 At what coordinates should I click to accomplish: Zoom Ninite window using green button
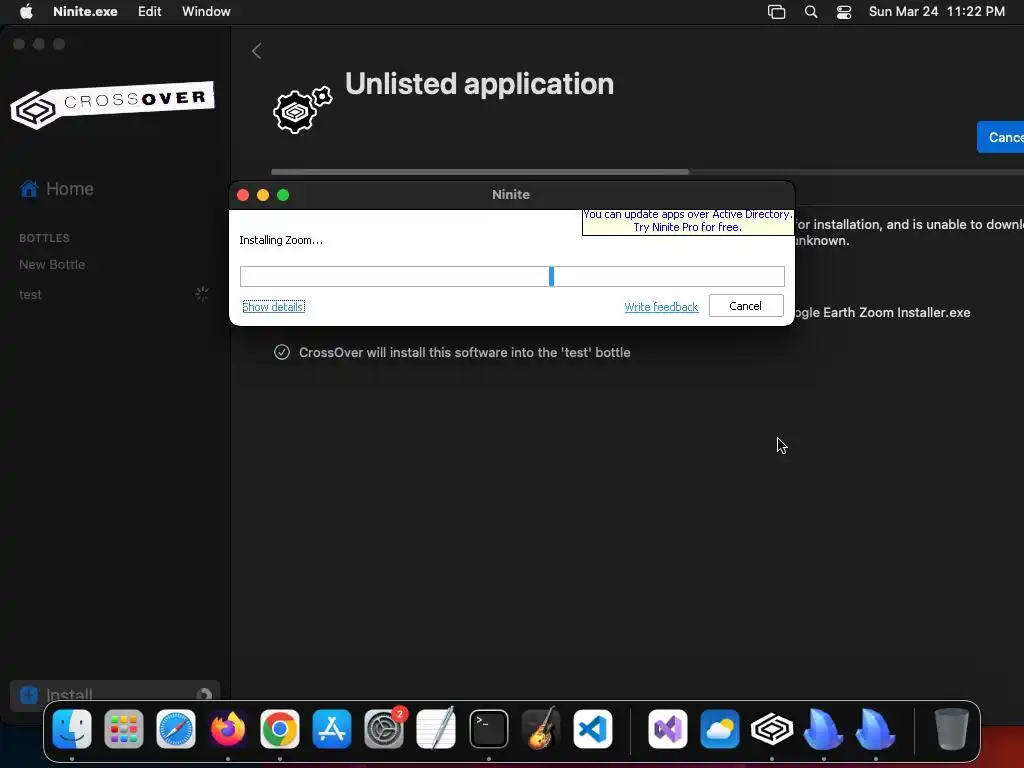coord(283,195)
